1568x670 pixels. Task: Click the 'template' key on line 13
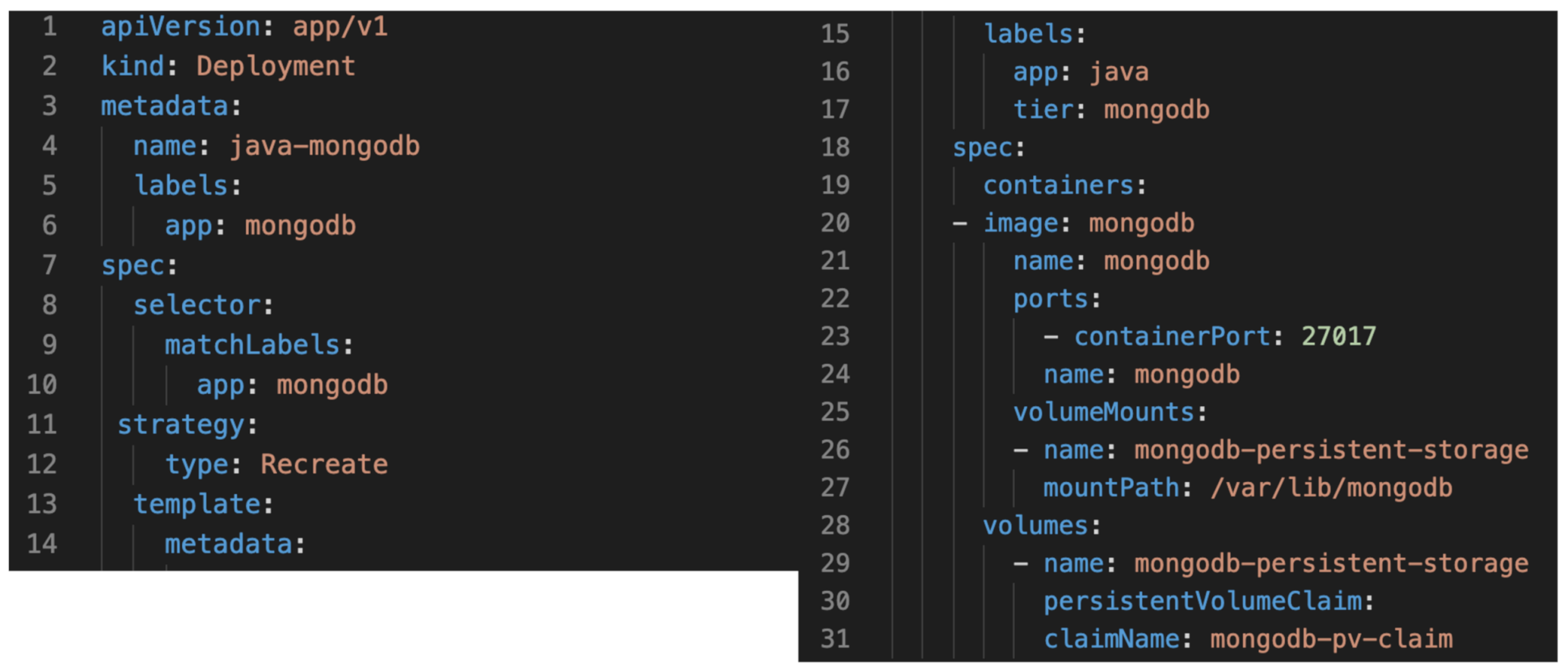coord(197,505)
